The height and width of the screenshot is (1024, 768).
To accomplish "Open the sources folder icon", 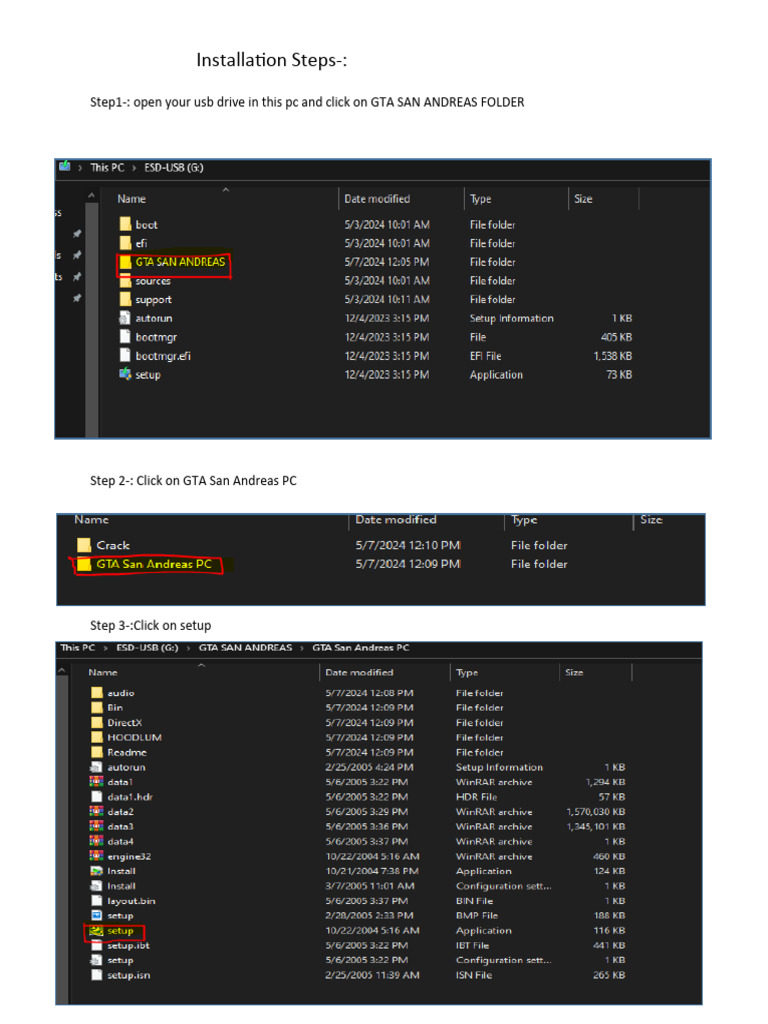I will 125,281.
